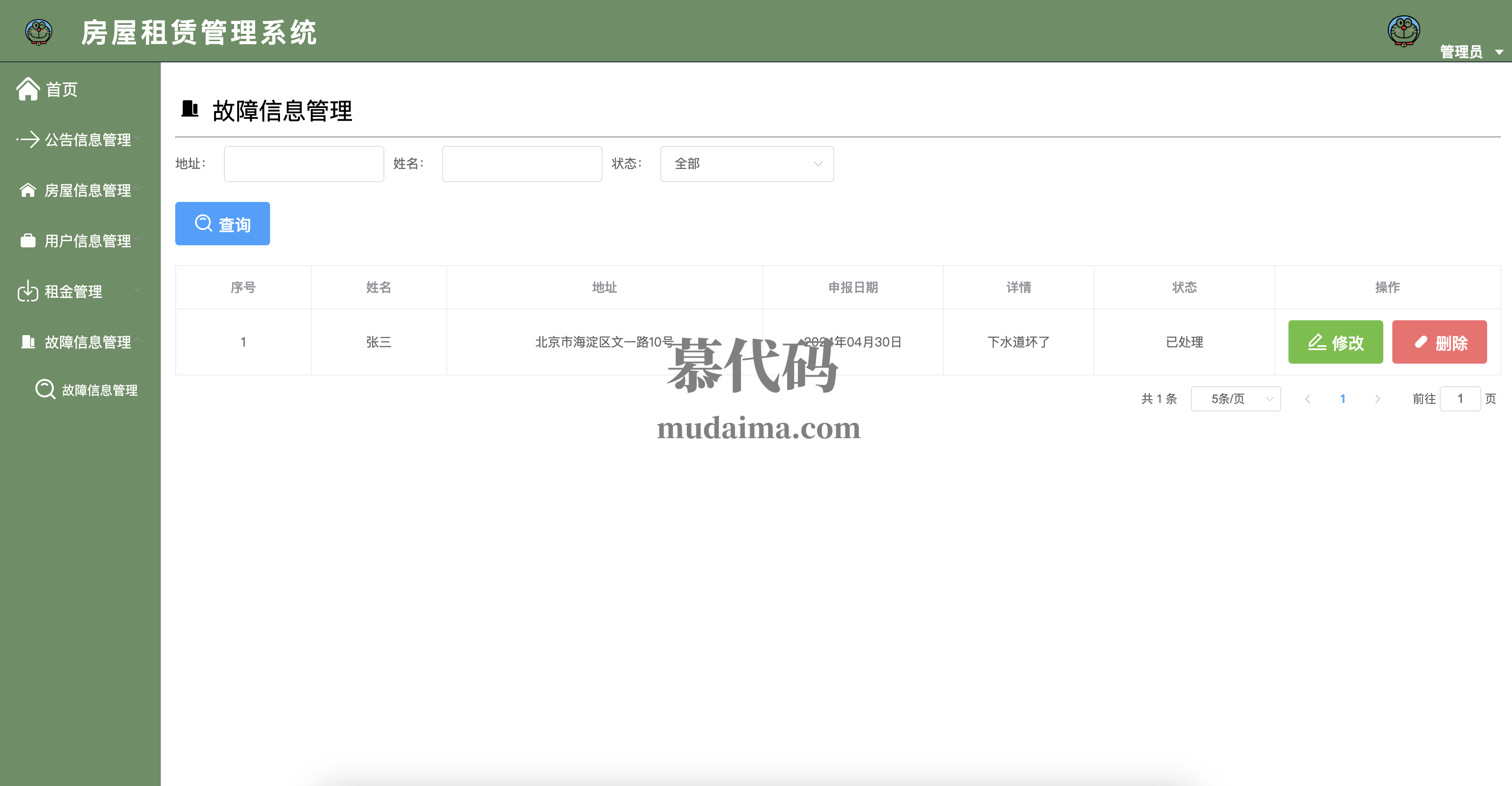Viewport: 1512px width, 786px height.
Task: Click the house icon beside 房屋信息管理
Action: point(28,190)
